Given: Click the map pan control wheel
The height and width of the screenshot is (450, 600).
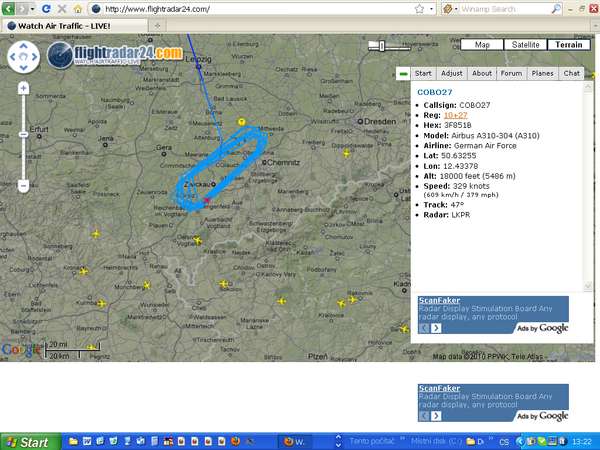Looking at the screenshot, I should [x=24, y=57].
